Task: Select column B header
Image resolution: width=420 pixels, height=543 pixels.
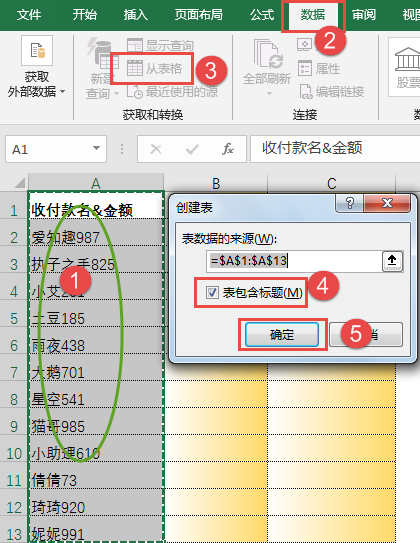Action: click(x=216, y=183)
